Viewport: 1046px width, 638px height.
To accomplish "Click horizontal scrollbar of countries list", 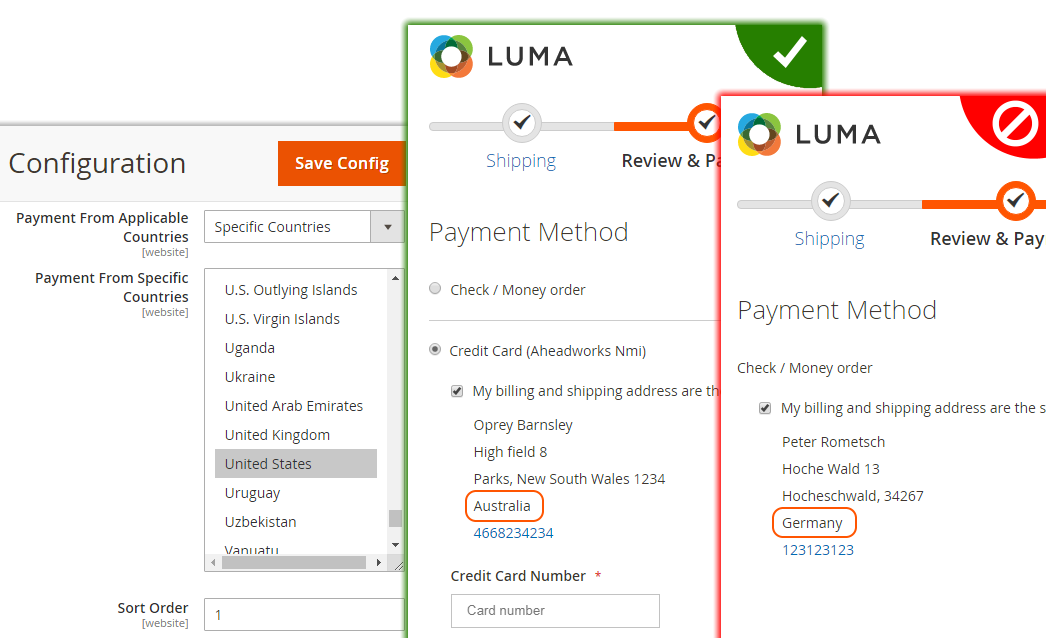I will [x=296, y=563].
